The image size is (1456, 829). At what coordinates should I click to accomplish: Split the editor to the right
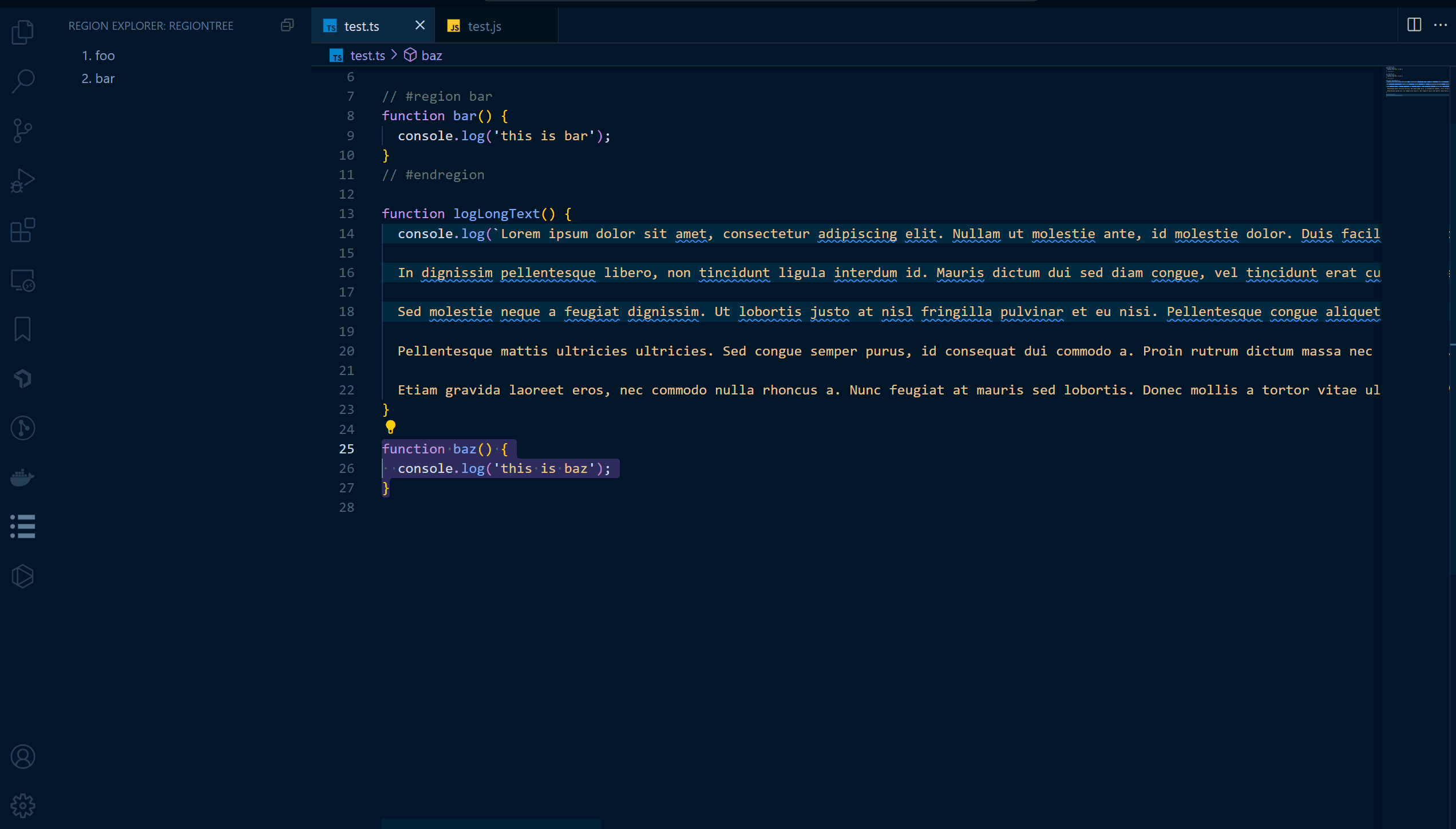[x=1414, y=25]
